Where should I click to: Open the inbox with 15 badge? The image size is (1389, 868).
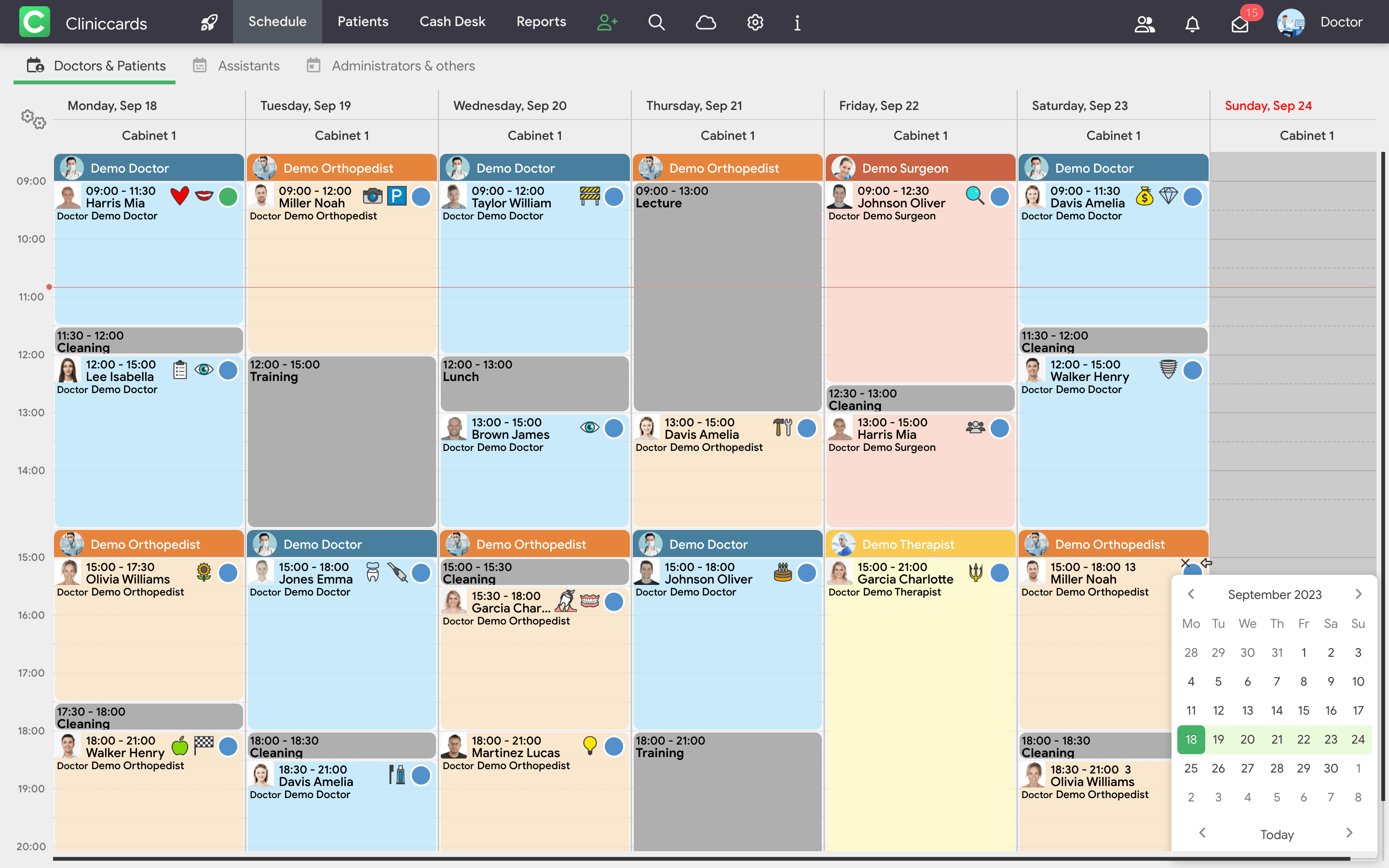(1240, 24)
